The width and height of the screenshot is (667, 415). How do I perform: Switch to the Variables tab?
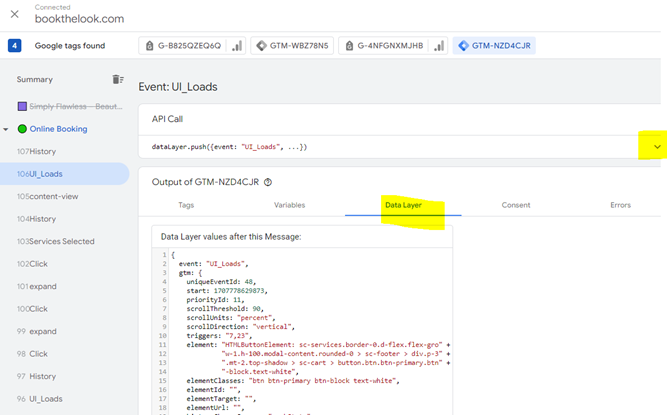289,205
